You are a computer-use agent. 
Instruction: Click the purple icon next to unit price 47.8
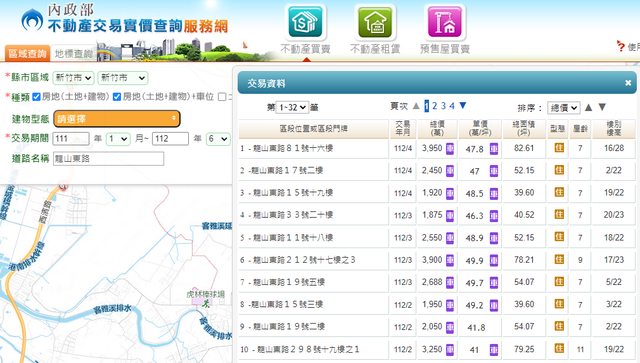coord(494,149)
